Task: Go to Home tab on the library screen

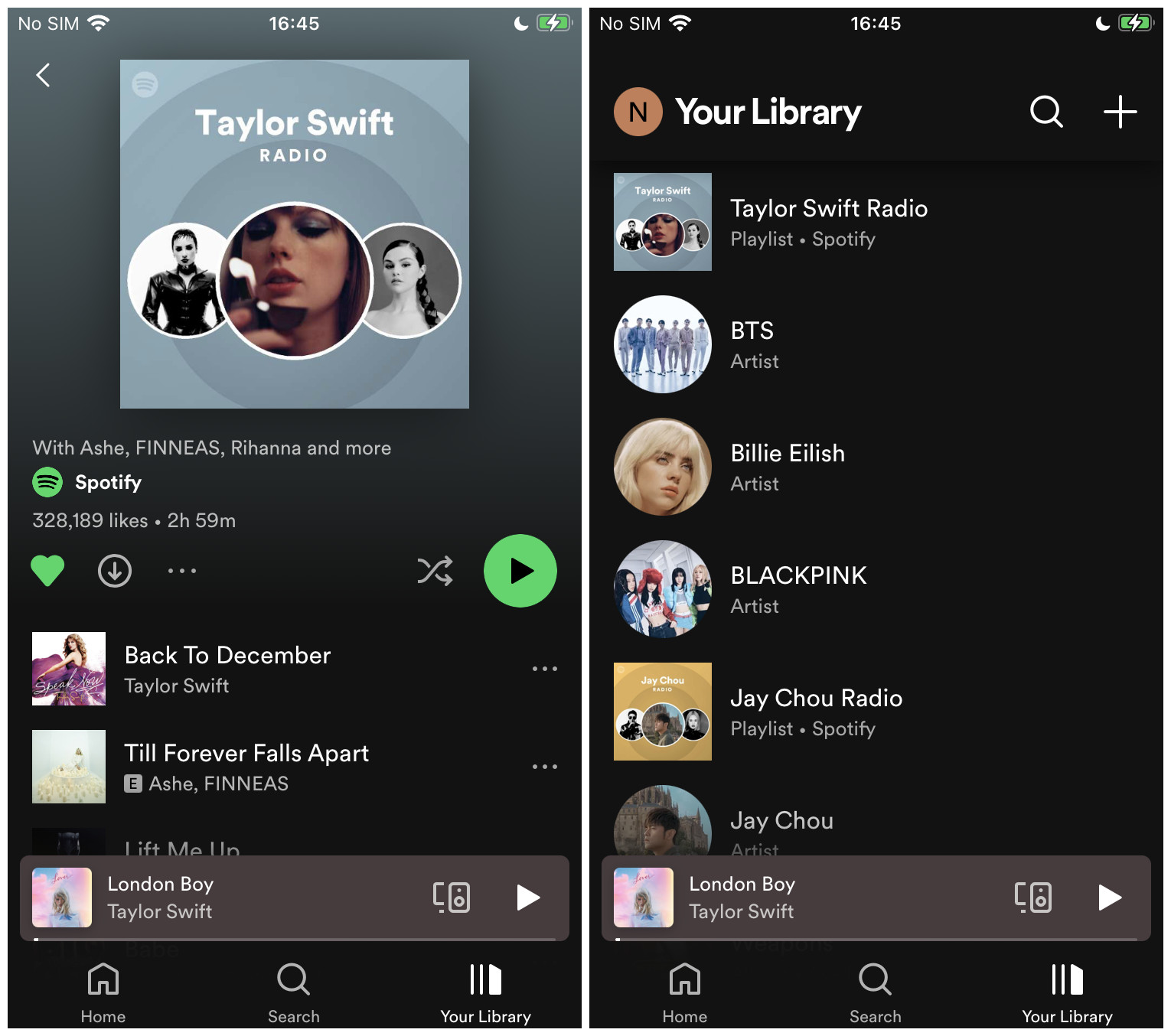Action: click(x=685, y=993)
